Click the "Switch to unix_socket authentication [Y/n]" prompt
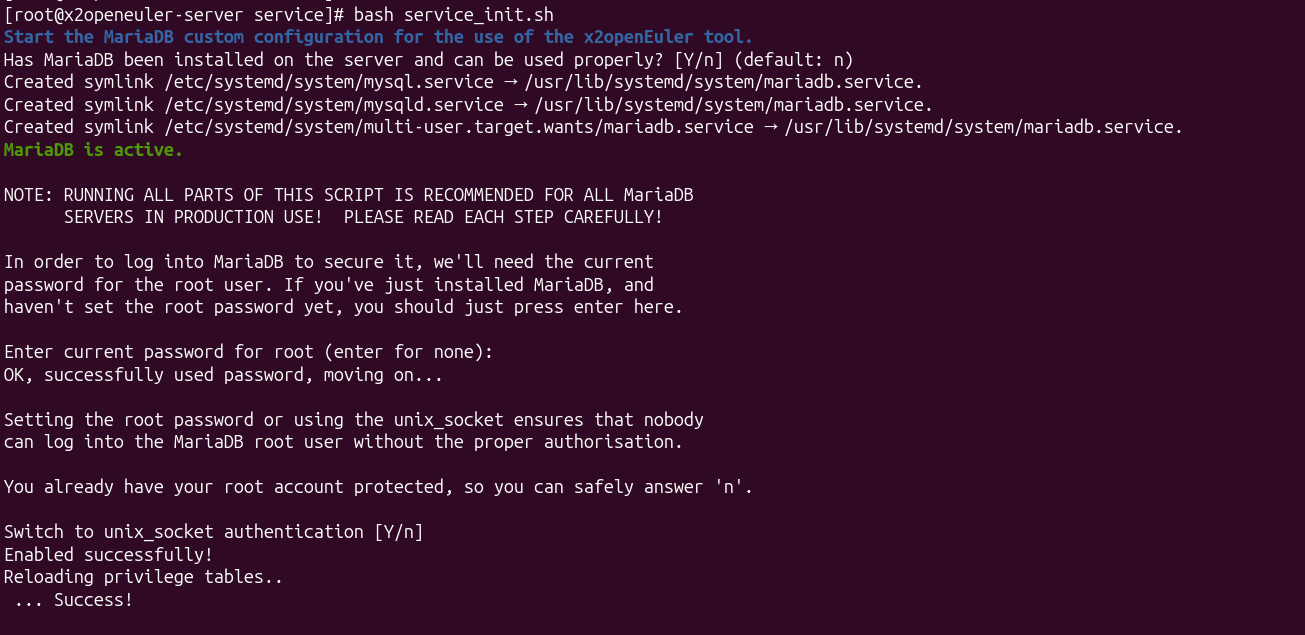Image resolution: width=1305 pixels, height=635 pixels. [x=213, y=532]
